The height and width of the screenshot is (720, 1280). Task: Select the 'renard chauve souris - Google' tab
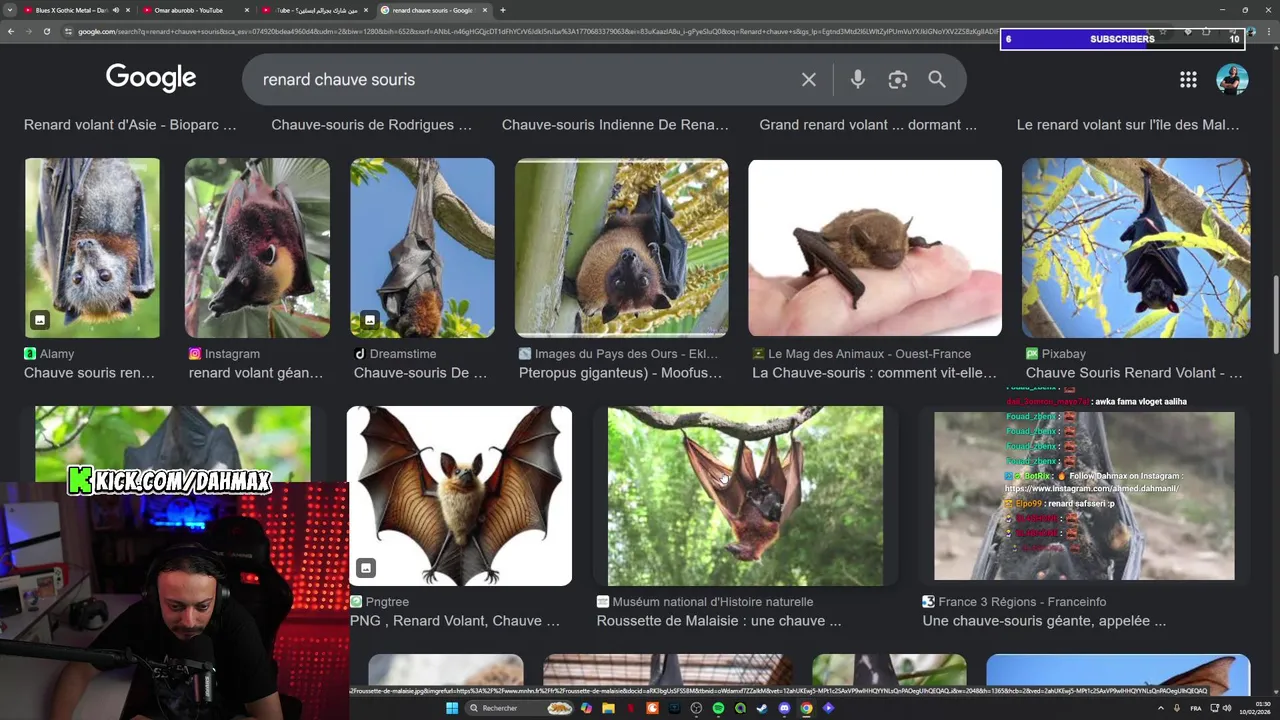(434, 10)
